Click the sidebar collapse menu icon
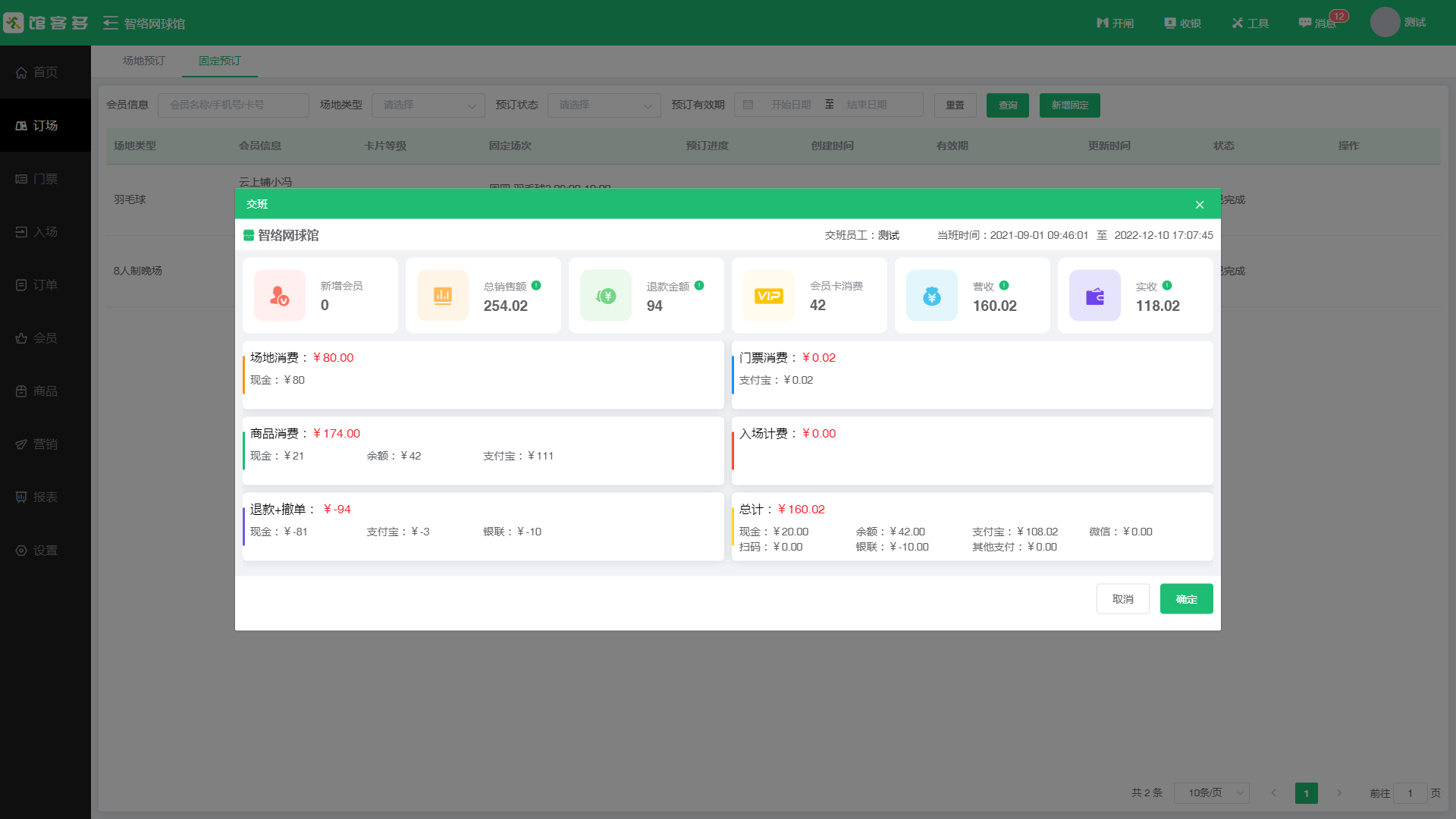Screen dimensions: 1456x819 click(111, 24)
